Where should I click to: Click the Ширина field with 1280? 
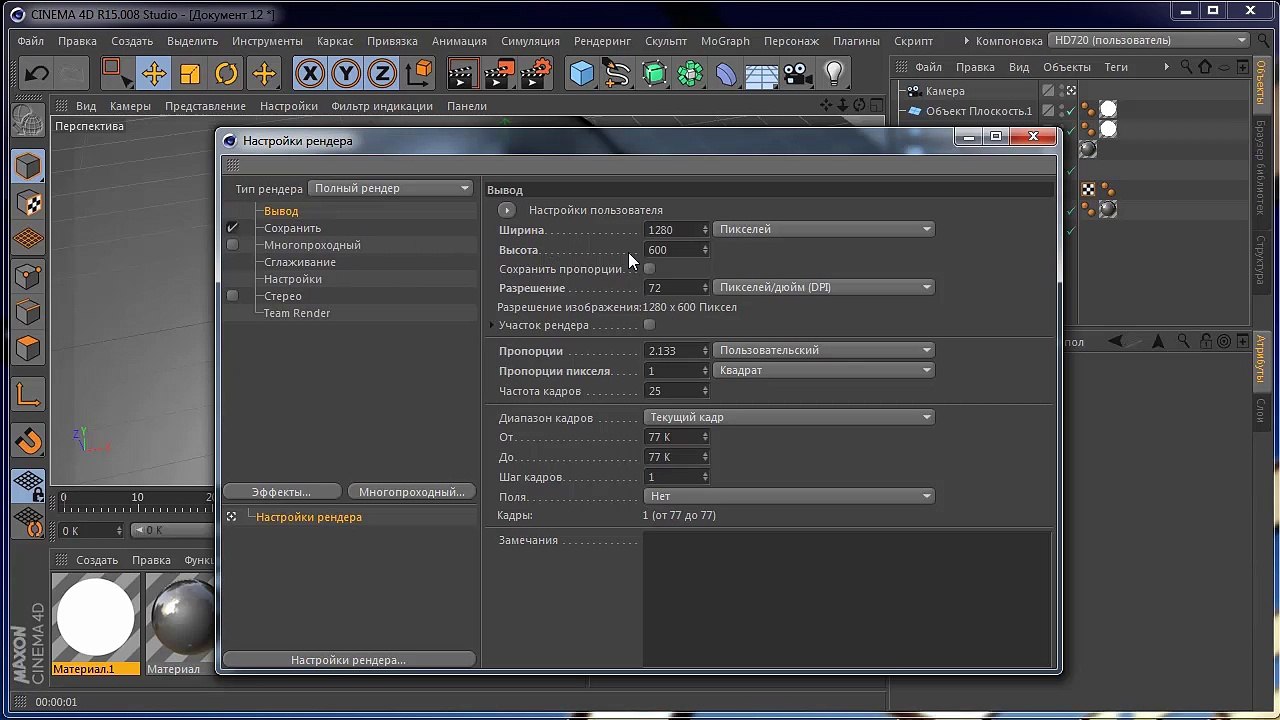click(x=672, y=230)
